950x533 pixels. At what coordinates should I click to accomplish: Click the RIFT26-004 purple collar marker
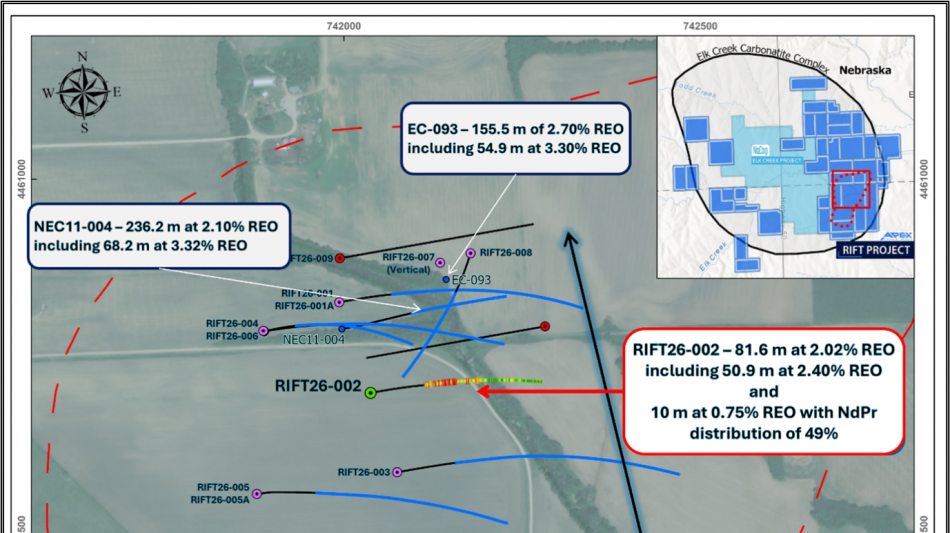pyautogui.click(x=264, y=330)
